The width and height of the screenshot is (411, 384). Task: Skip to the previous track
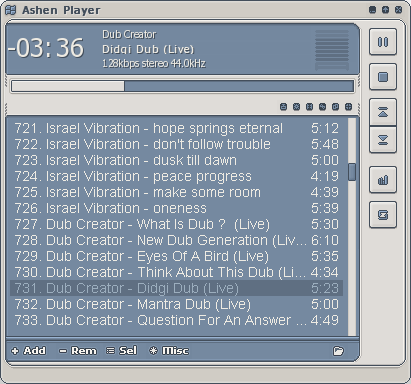[x=383, y=112]
